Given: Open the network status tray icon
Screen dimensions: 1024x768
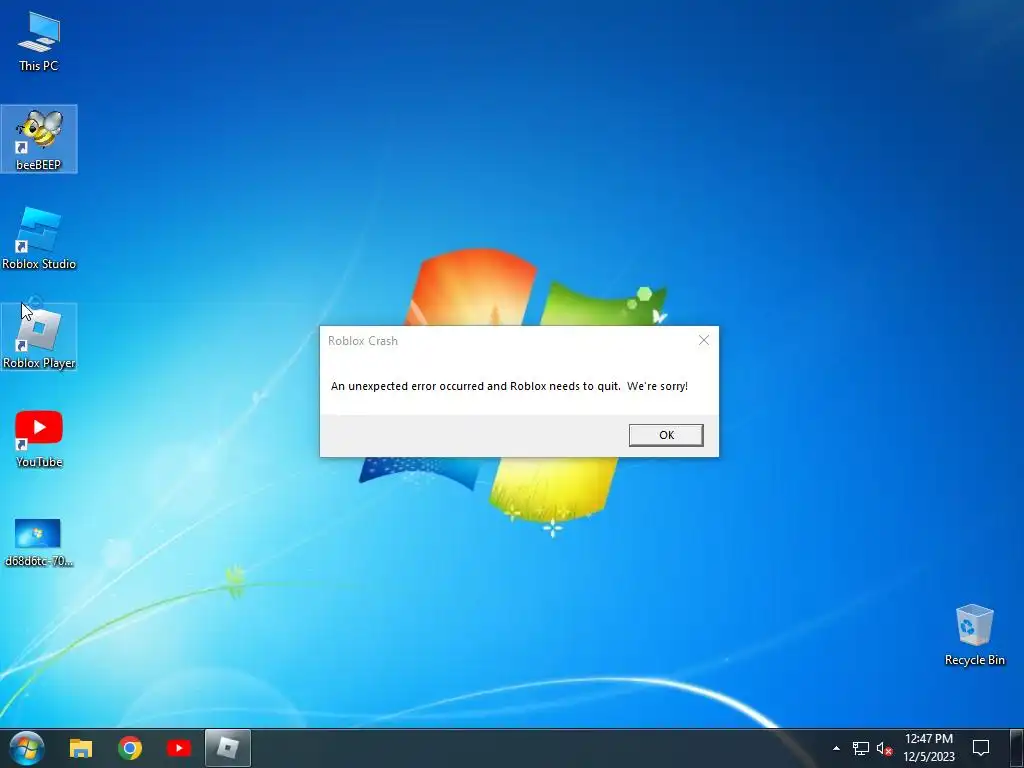Looking at the screenshot, I should (861, 748).
